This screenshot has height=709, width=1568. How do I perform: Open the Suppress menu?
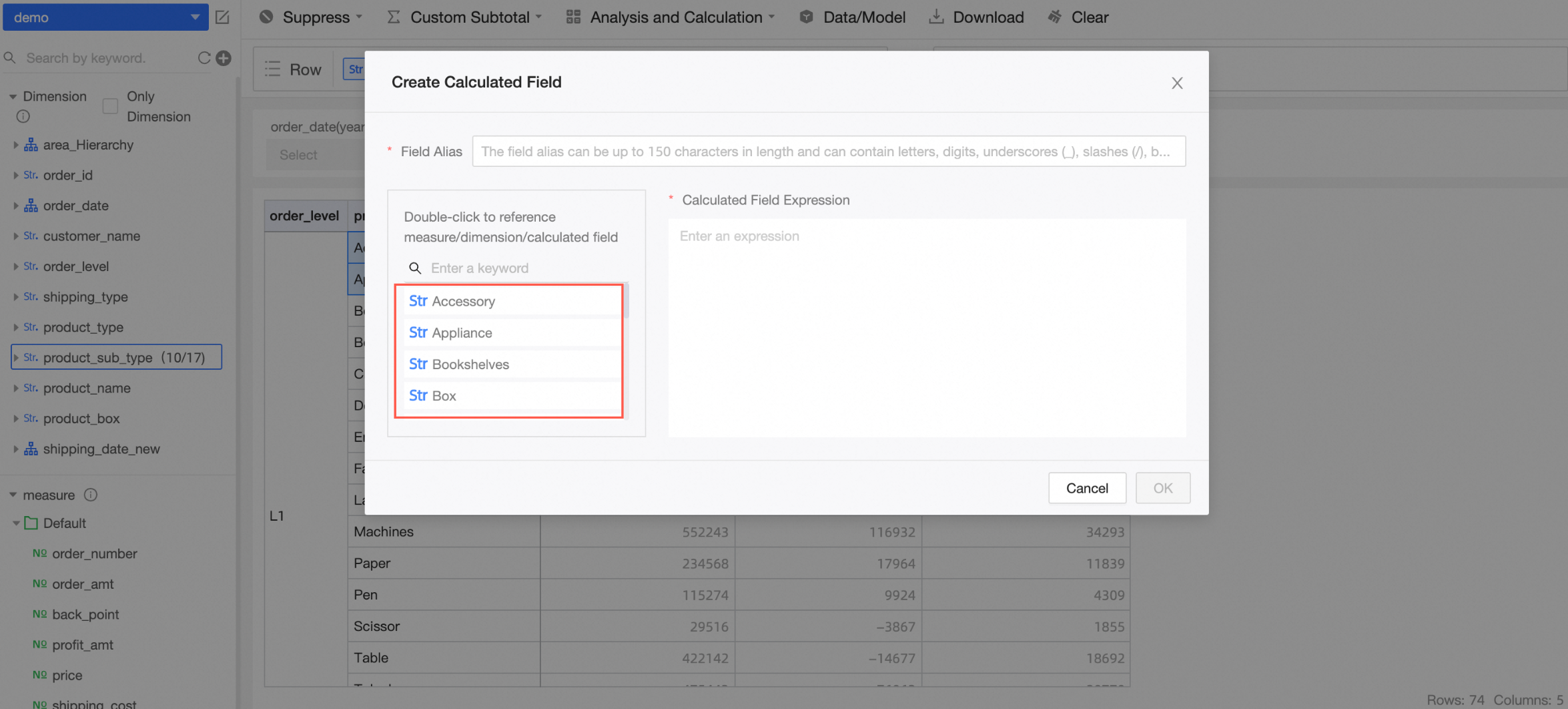[x=311, y=17]
